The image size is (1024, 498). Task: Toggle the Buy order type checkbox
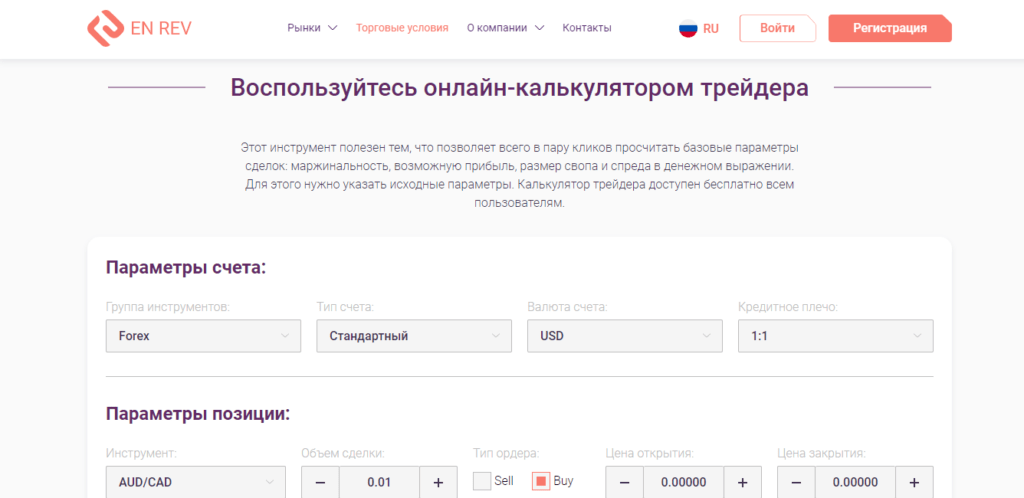pos(541,482)
